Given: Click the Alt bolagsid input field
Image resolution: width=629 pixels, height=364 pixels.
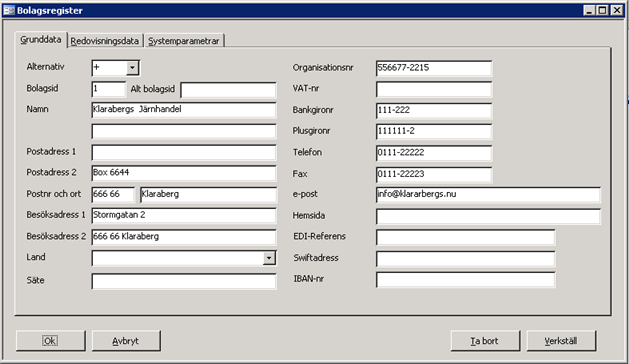Looking at the screenshot, I should coord(228,90).
